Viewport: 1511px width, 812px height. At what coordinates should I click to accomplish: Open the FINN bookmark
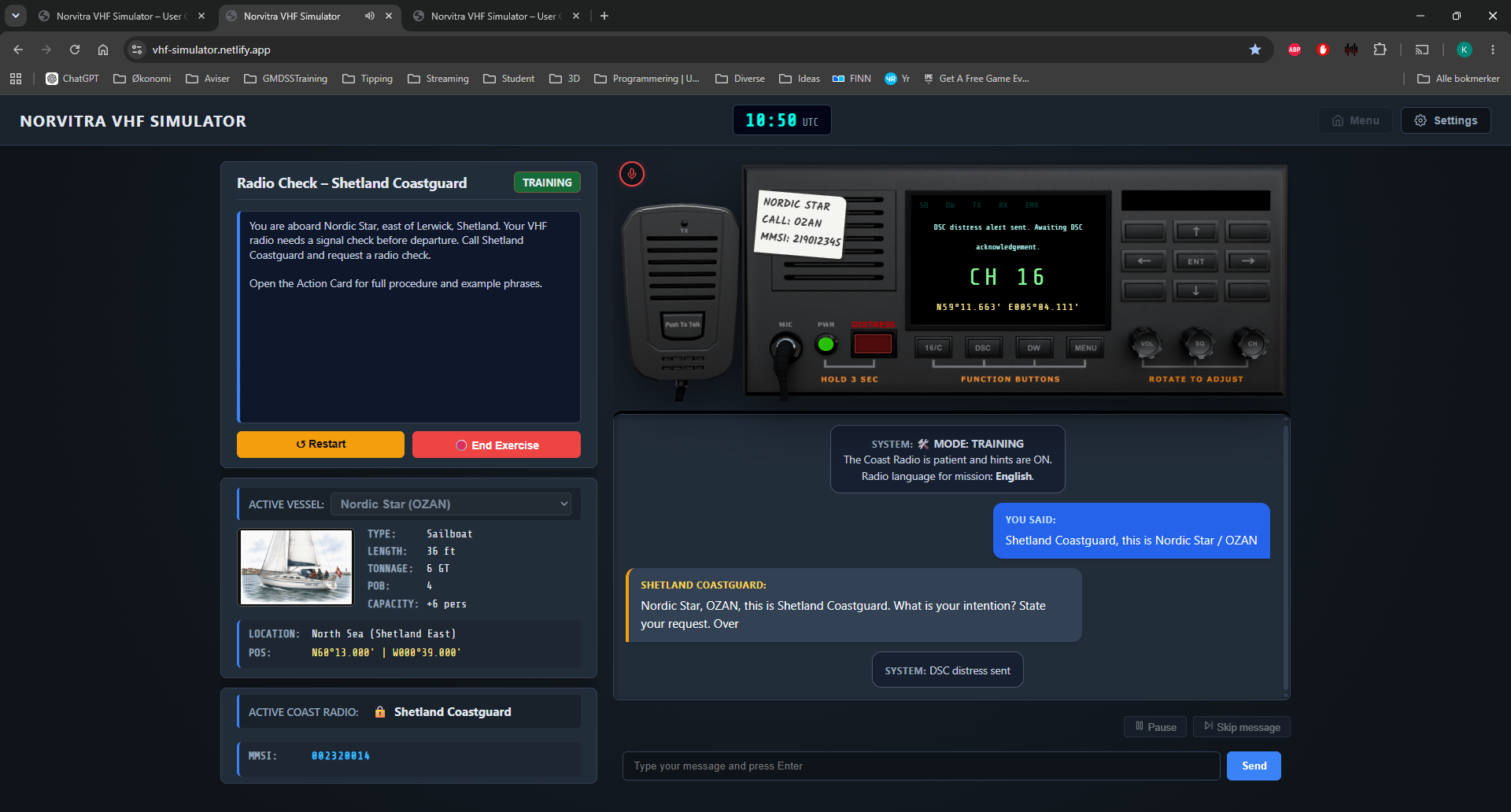(x=852, y=79)
